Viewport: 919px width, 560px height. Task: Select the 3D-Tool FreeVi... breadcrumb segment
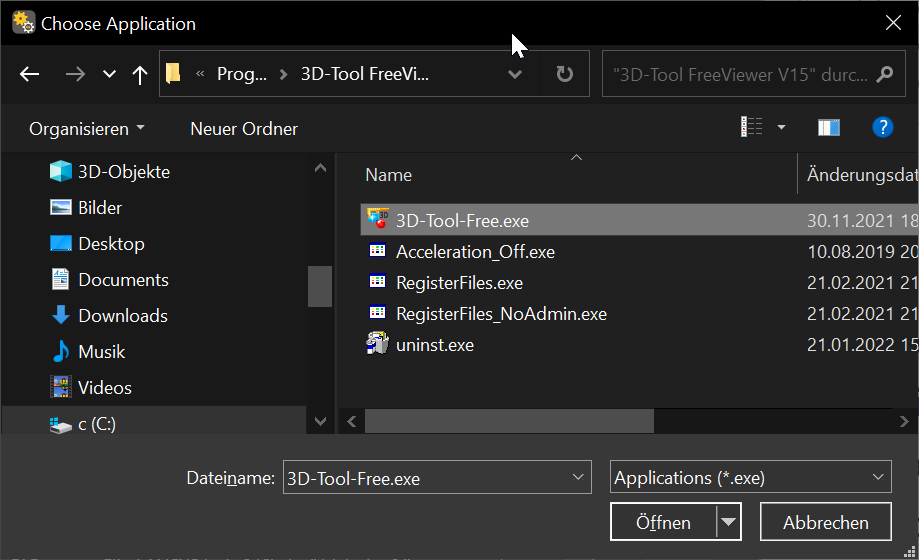coord(365,74)
